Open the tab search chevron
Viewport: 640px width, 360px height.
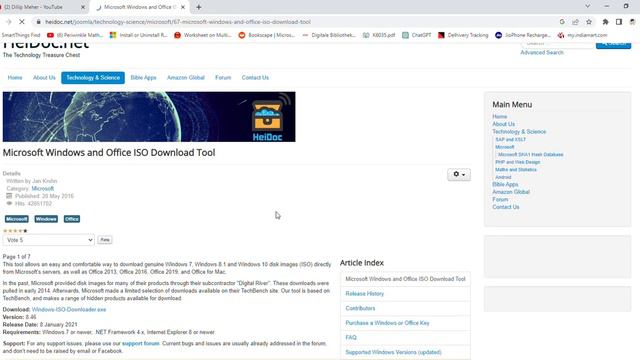coord(587,6)
